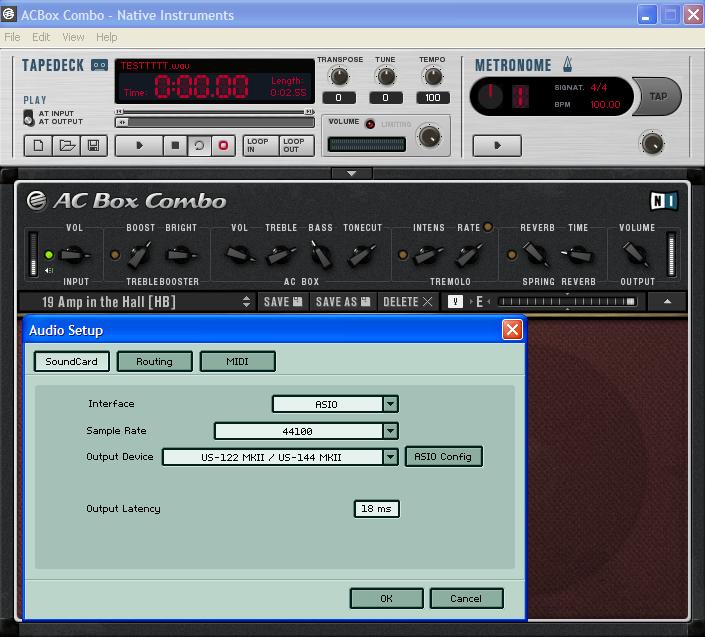Expand the Sample Rate dropdown
Image resolution: width=705 pixels, height=637 pixels.
click(390, 431)
